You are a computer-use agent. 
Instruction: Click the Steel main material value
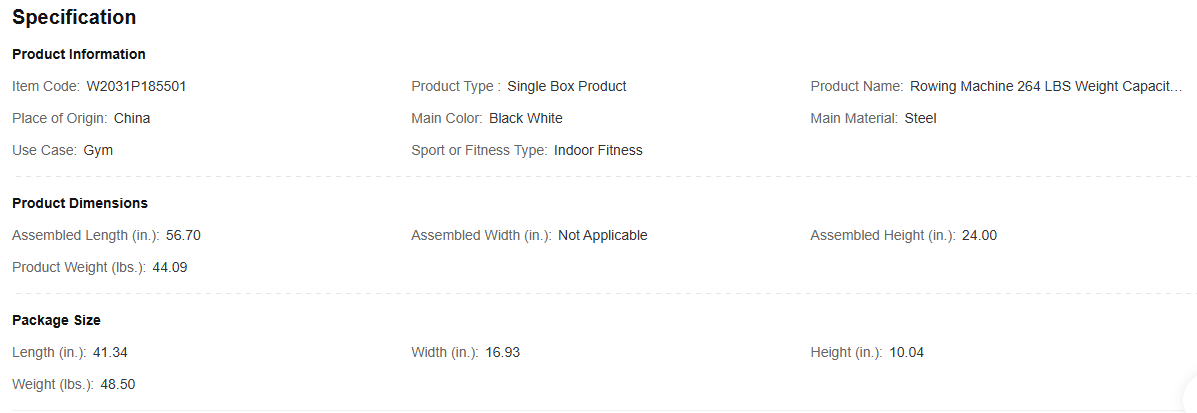tap(921, 119)
